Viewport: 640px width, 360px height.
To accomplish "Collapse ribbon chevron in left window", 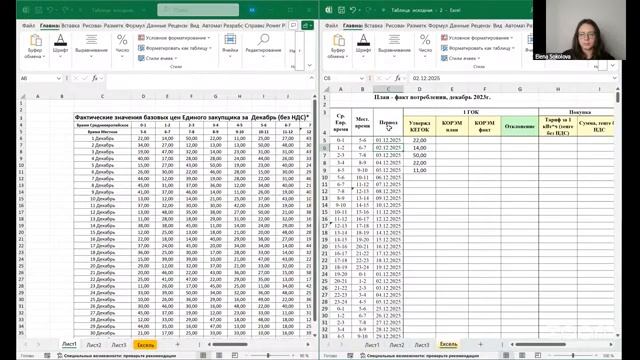I will (x=310, y=65).
